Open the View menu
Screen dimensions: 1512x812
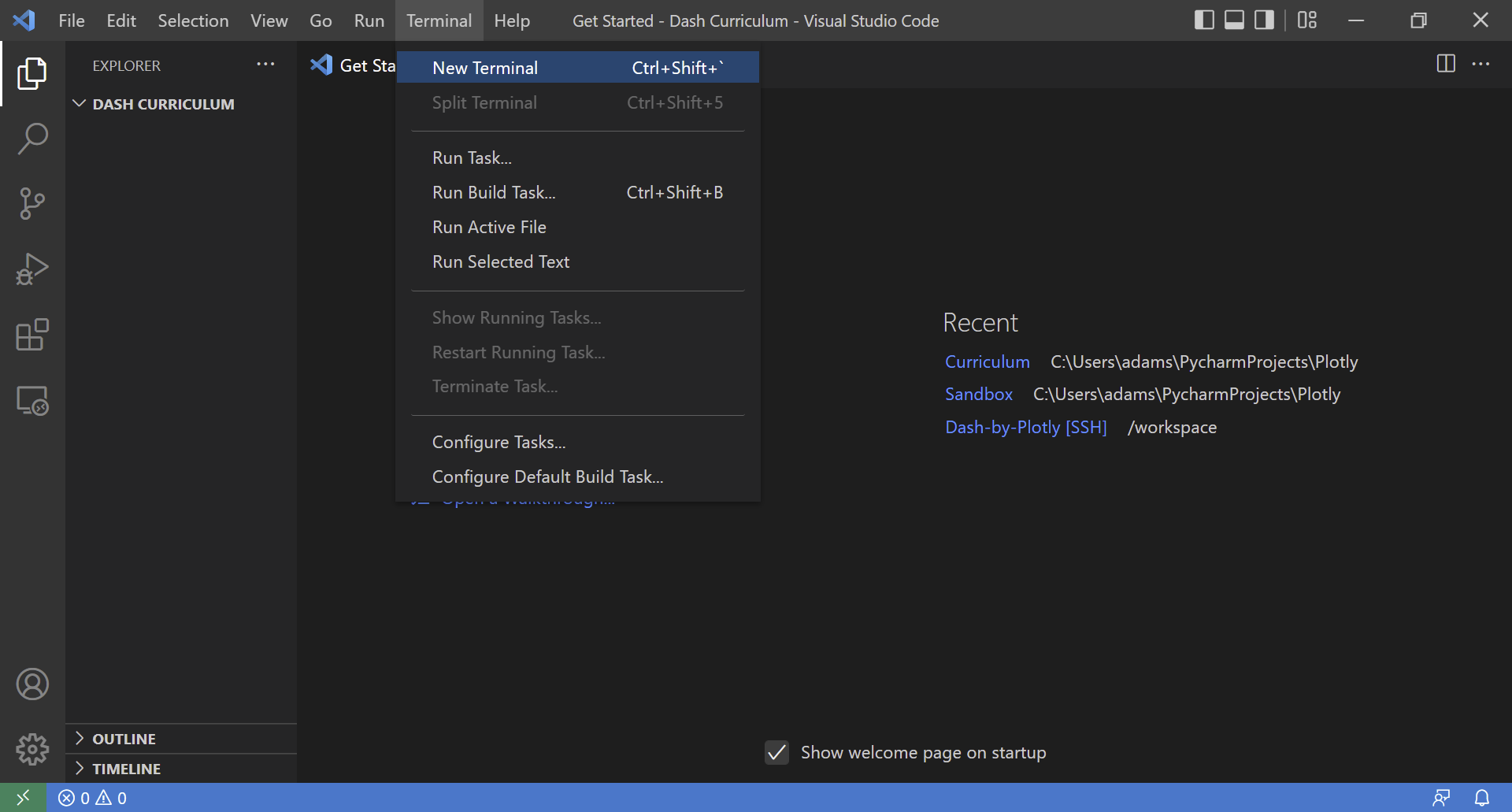coord(269,20)
